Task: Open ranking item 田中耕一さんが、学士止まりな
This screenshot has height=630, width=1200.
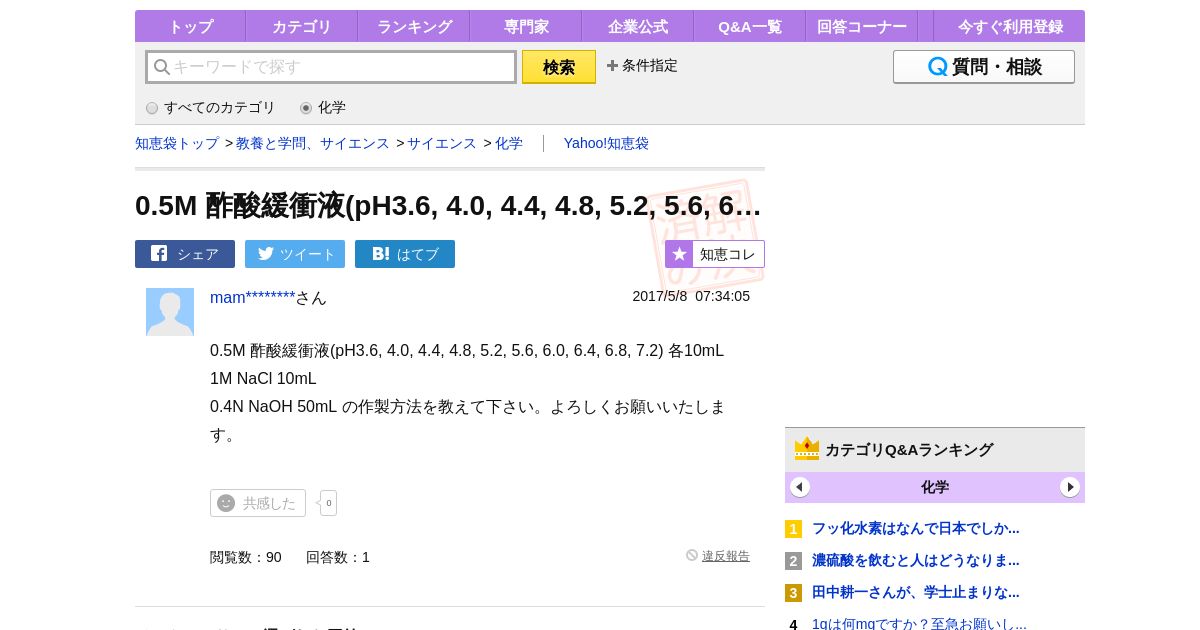Action: tap(916, 592)
